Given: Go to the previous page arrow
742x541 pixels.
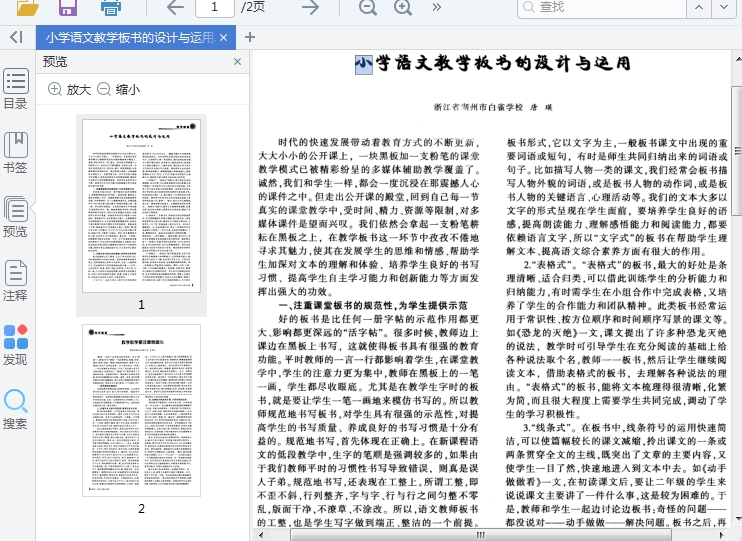Looking at the screenshot, I should (176, 8).
